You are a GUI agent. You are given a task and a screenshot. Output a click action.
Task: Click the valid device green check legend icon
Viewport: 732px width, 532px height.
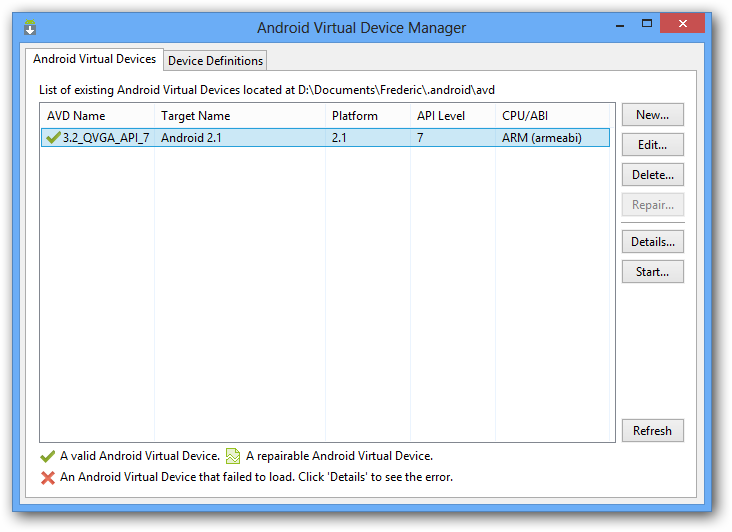[x=47, y=457]
